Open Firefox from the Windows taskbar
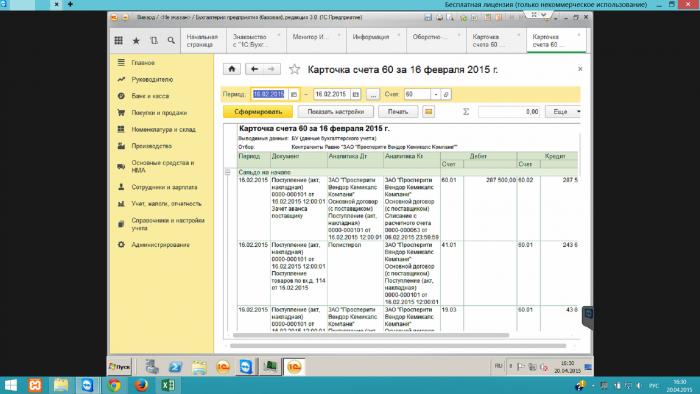 [x=141, y=385]
